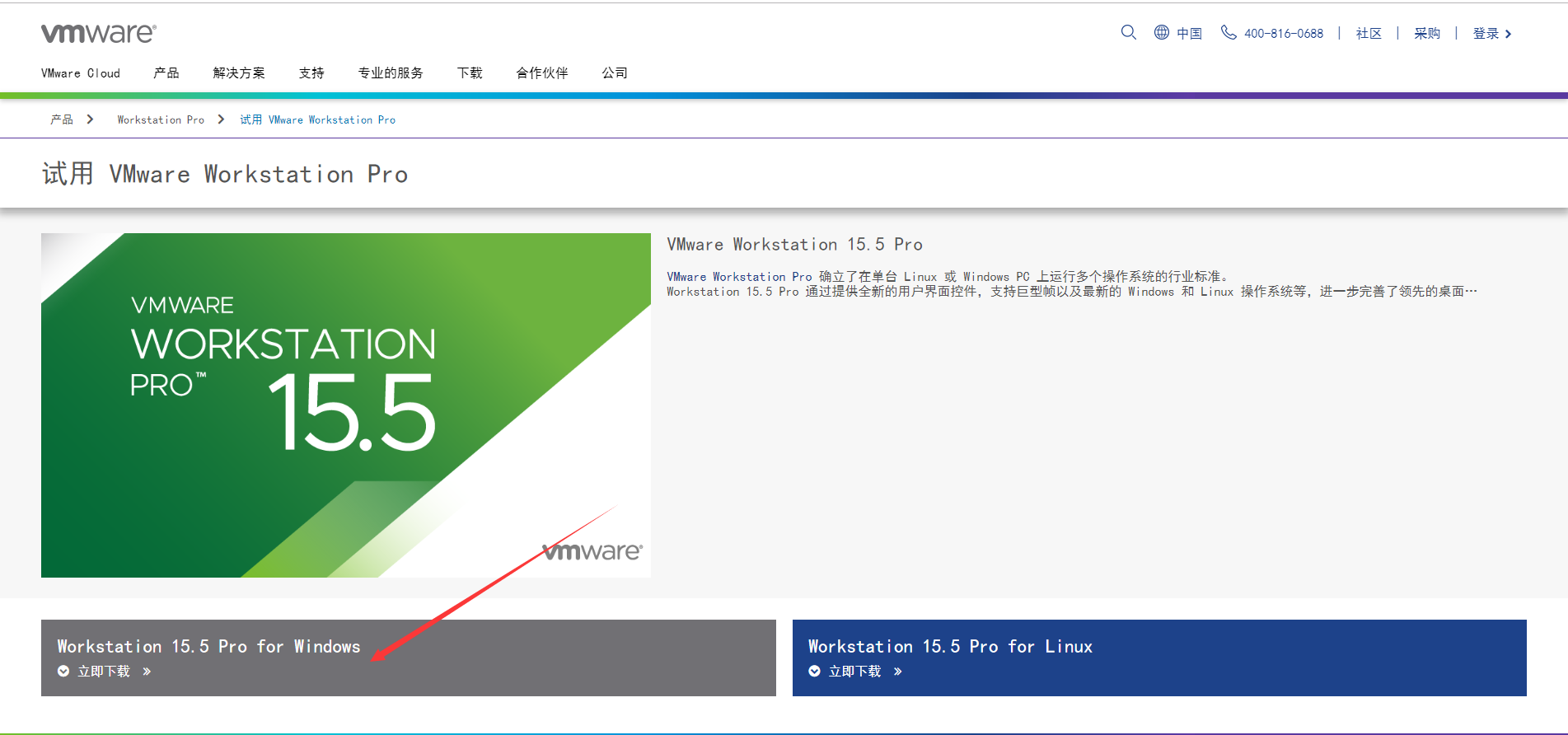Image resolution: width=1568 pixels, height=735 pixels.
Task: Open the 公司 menu
Action: 615,73
